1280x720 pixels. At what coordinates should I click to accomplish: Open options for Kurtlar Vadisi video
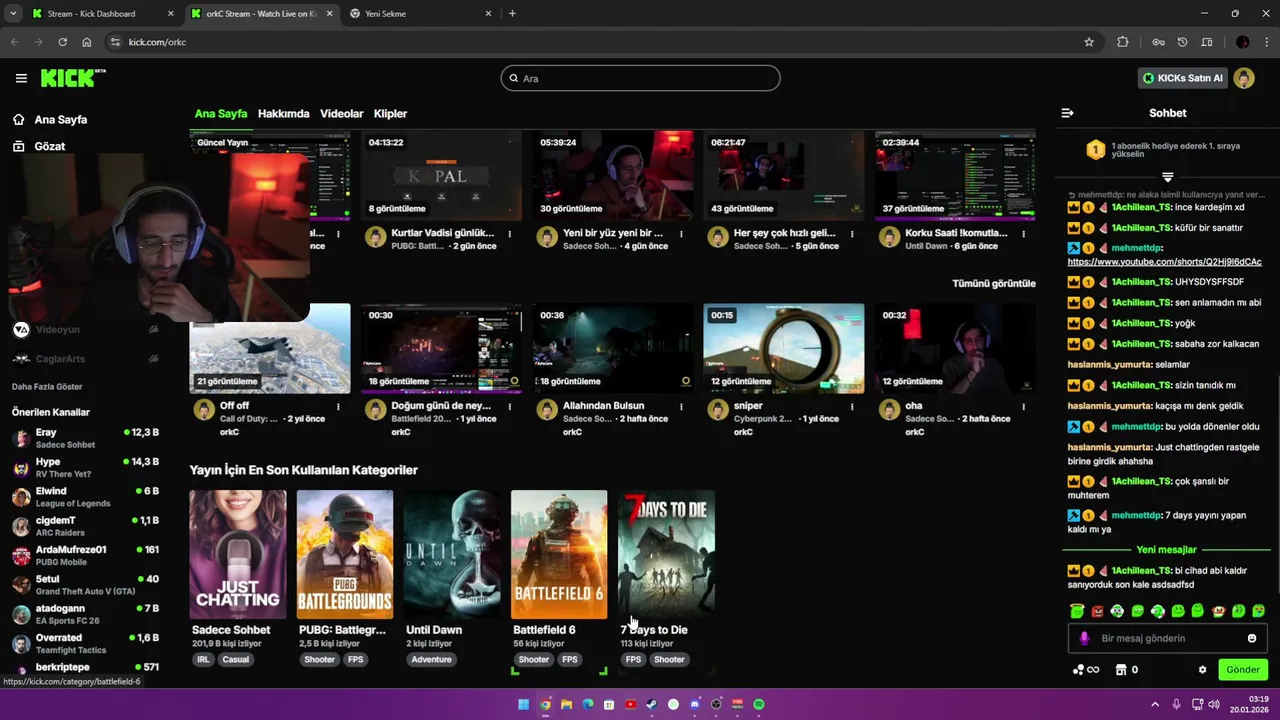[x=510, y=234]
